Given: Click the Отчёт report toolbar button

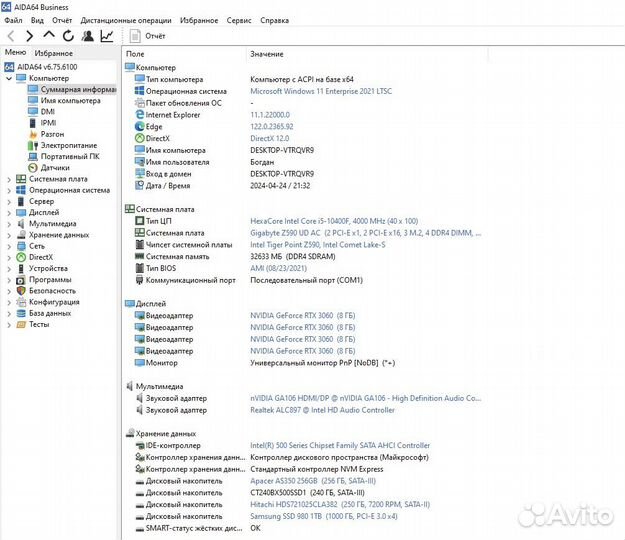Looking at the screenshot, I should pyautogui.click(x=148, y=35).
